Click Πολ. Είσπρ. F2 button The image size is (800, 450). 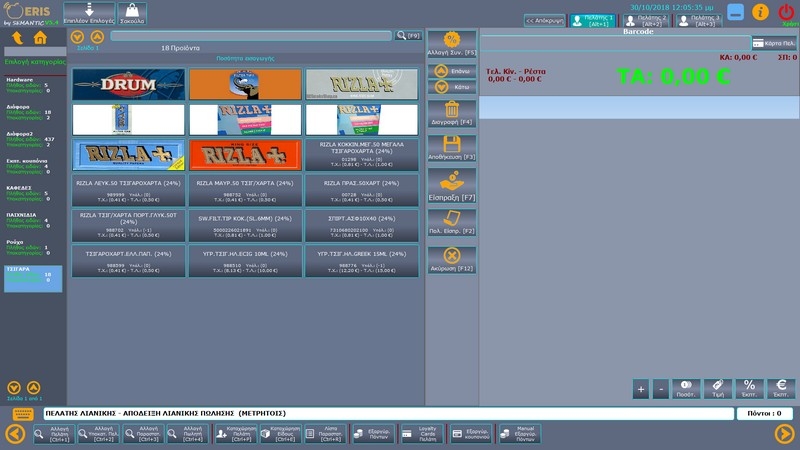click(452, 222)
